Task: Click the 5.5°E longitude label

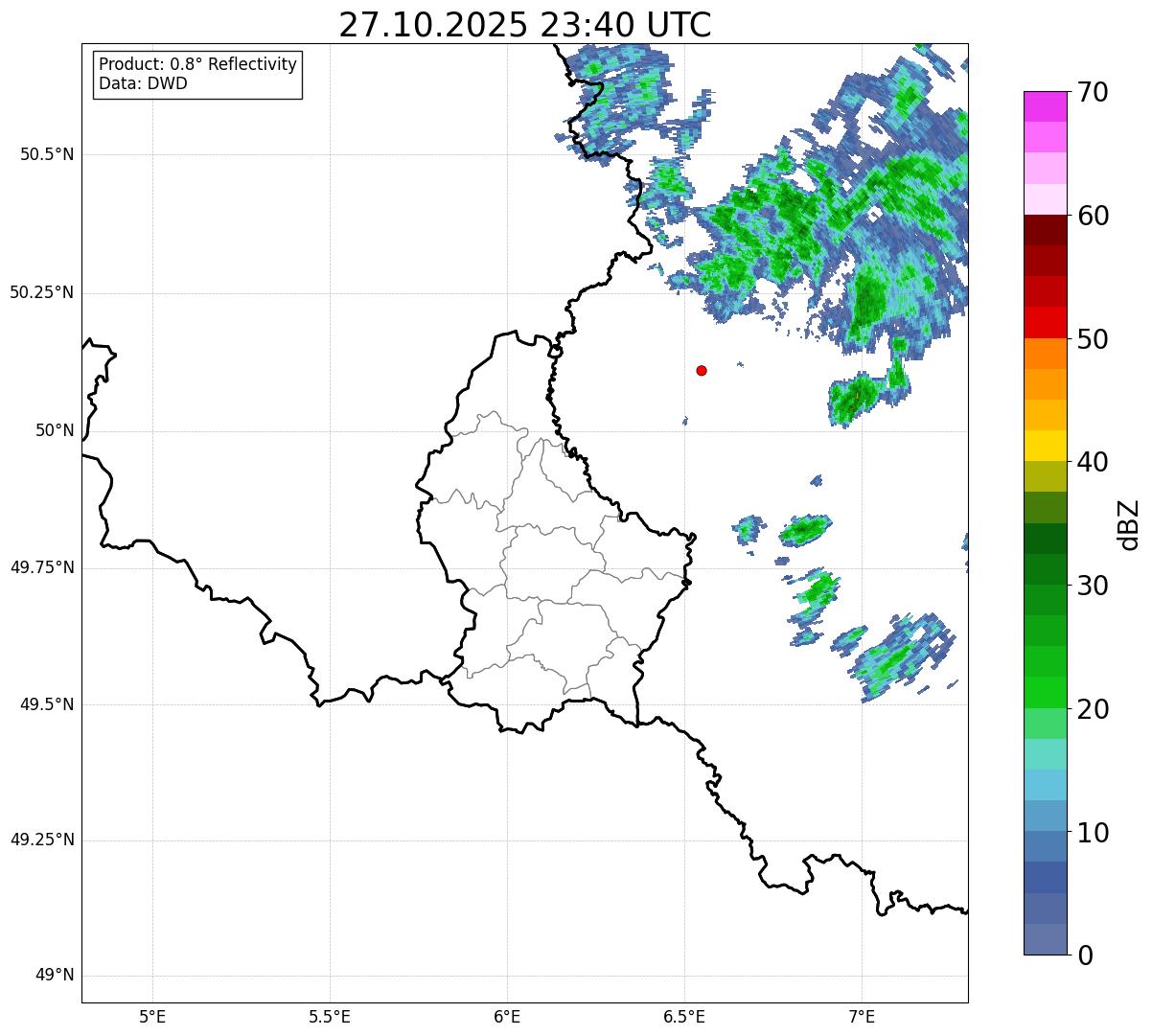Action: 330,1018
